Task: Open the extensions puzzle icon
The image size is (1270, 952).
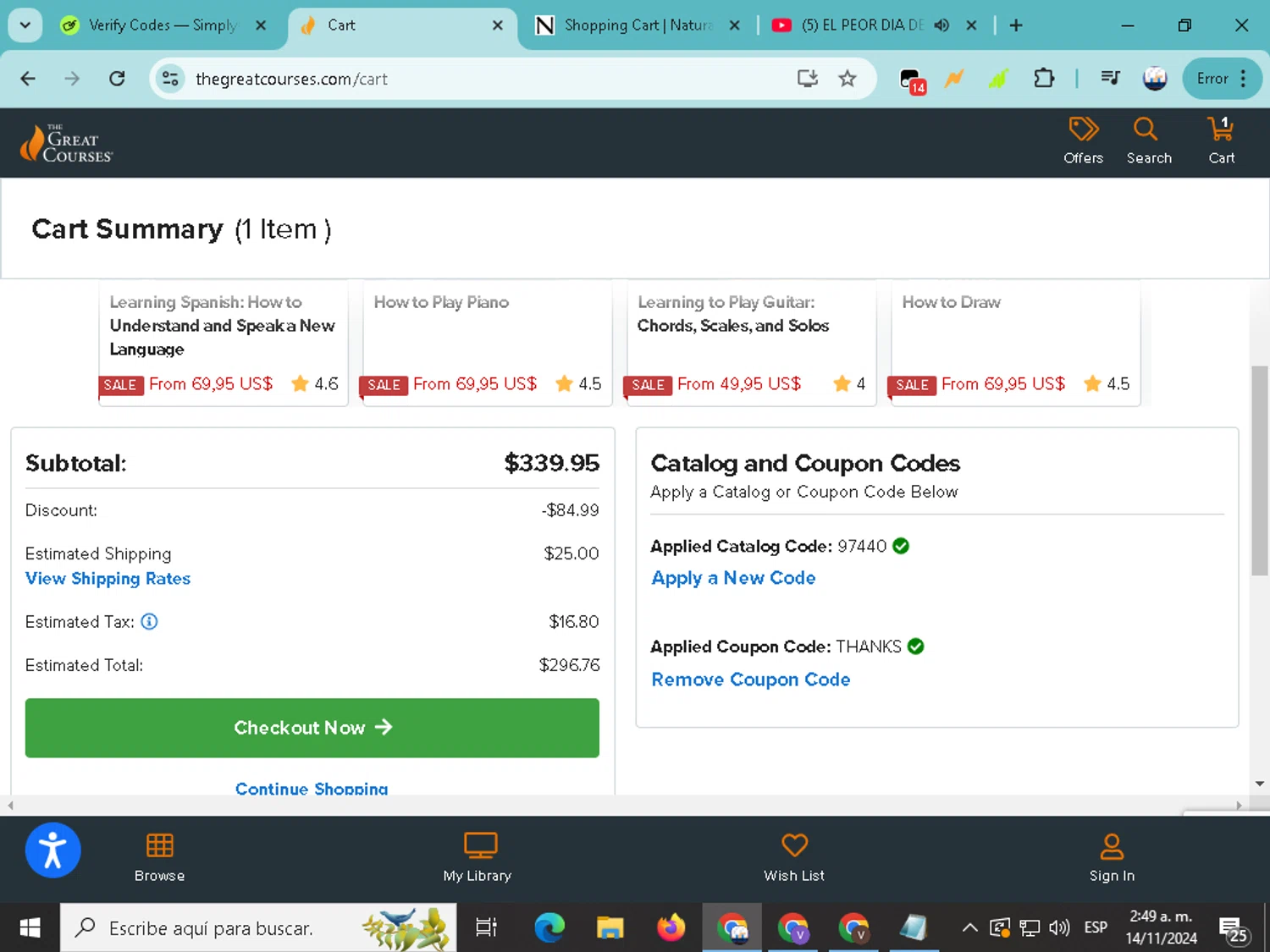Action: coord(1044,79)
